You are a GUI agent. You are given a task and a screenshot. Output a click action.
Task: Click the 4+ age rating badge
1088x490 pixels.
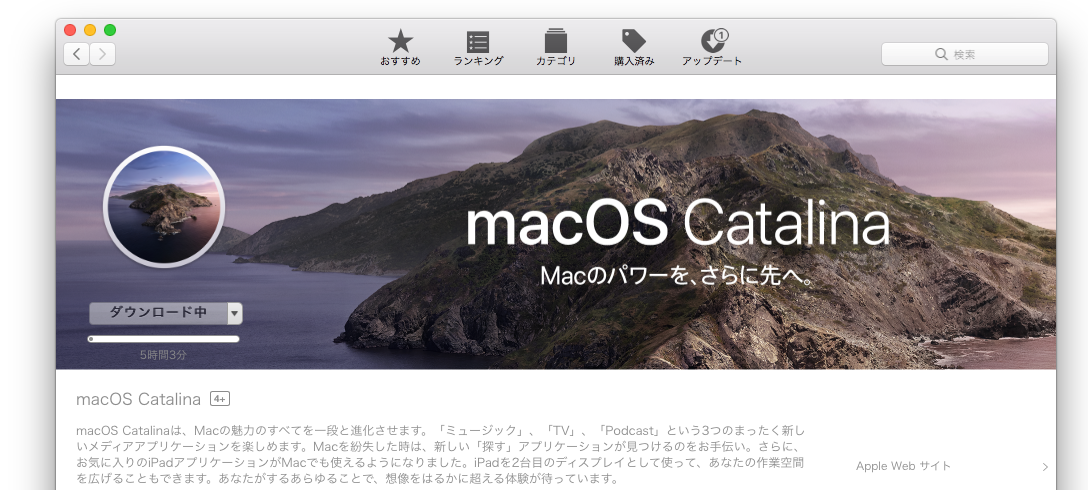220,399
